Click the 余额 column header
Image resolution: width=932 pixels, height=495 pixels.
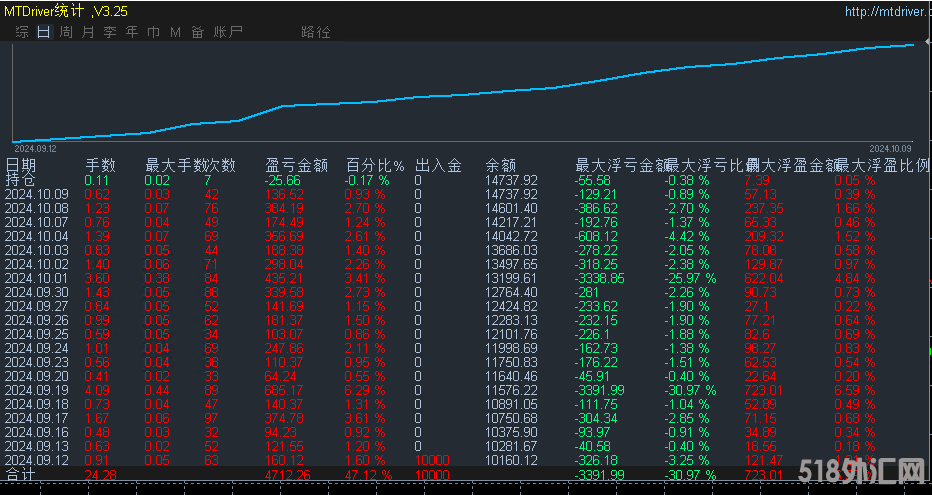(500, 165)
